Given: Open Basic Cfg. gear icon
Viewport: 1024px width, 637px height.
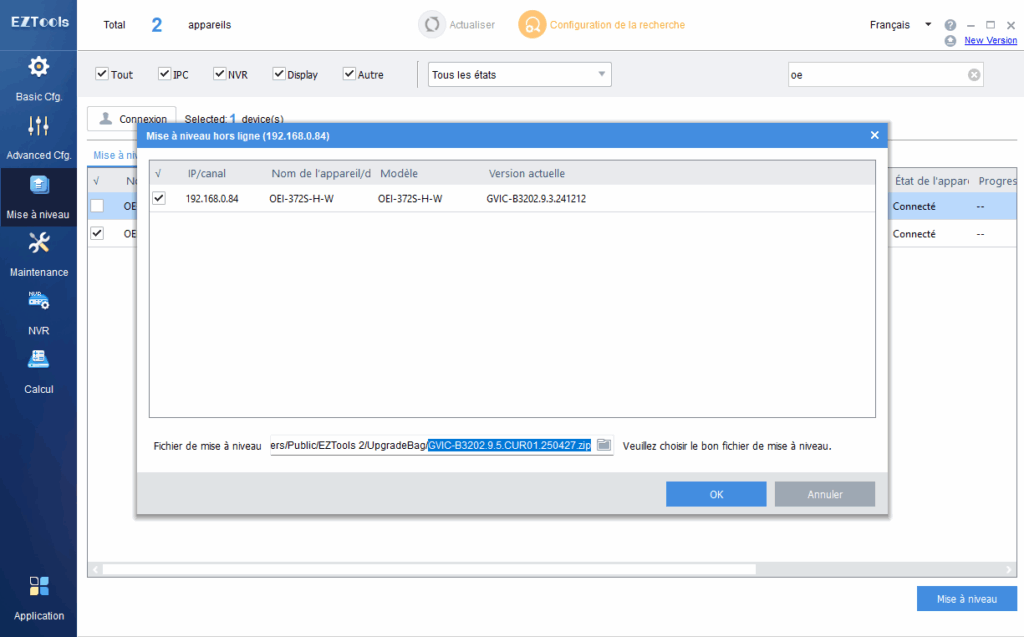Looking at the screenshot, I should (39, 67).
